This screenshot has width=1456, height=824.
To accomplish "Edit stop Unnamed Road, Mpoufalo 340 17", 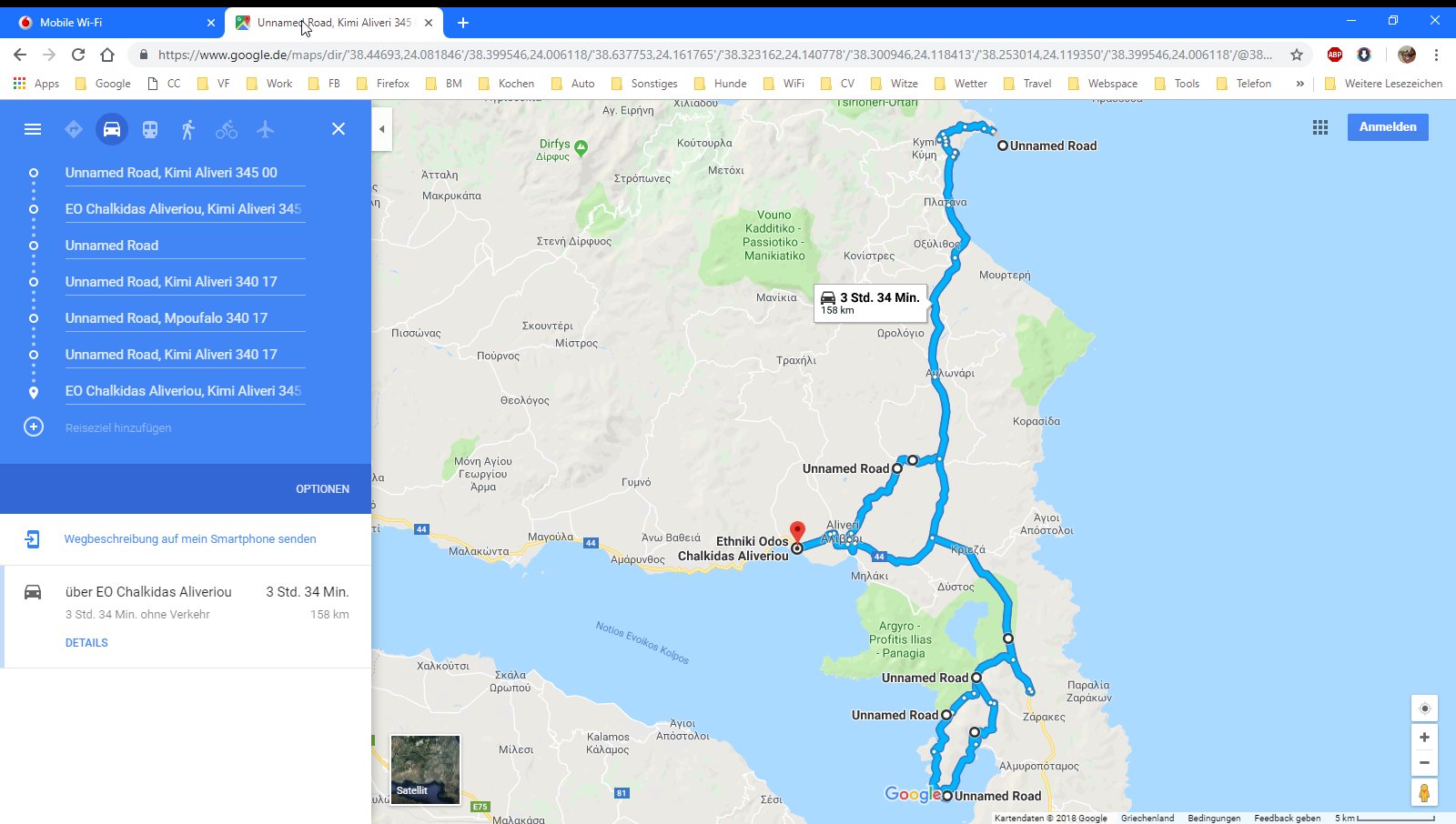I will pos(185,318).
